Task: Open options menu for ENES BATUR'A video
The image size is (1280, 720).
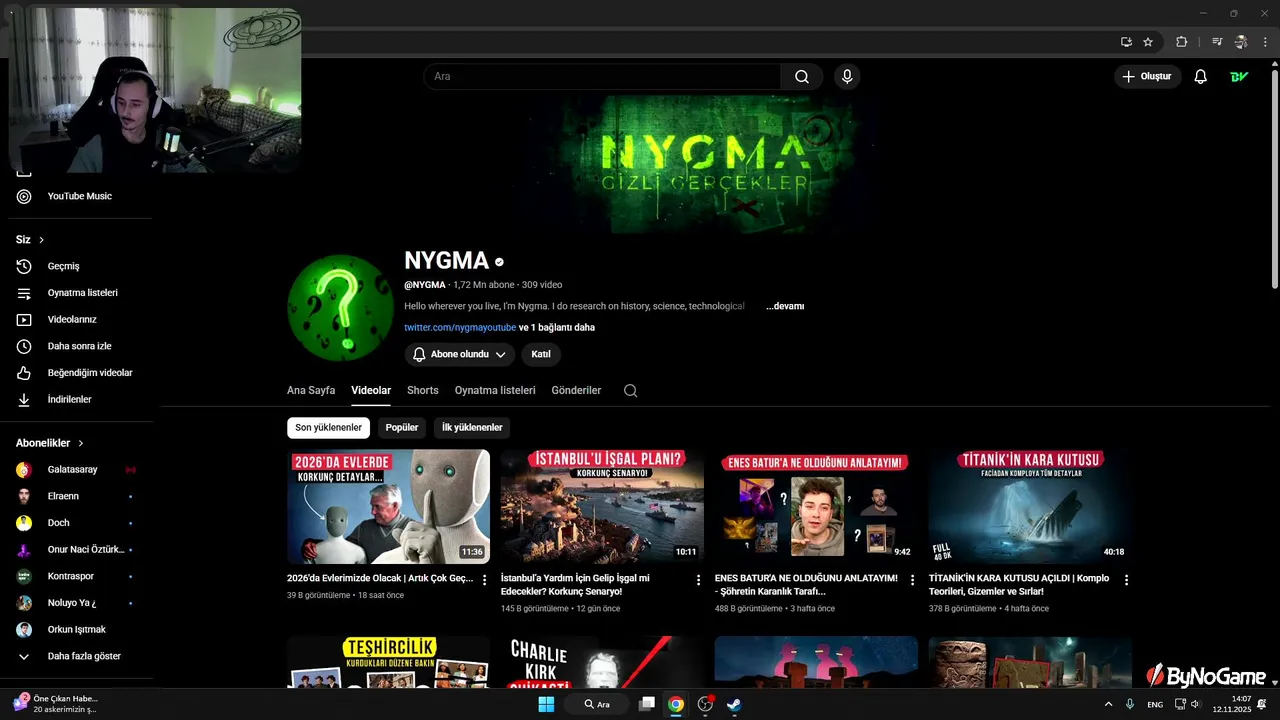Action: [x=912, y=580]
